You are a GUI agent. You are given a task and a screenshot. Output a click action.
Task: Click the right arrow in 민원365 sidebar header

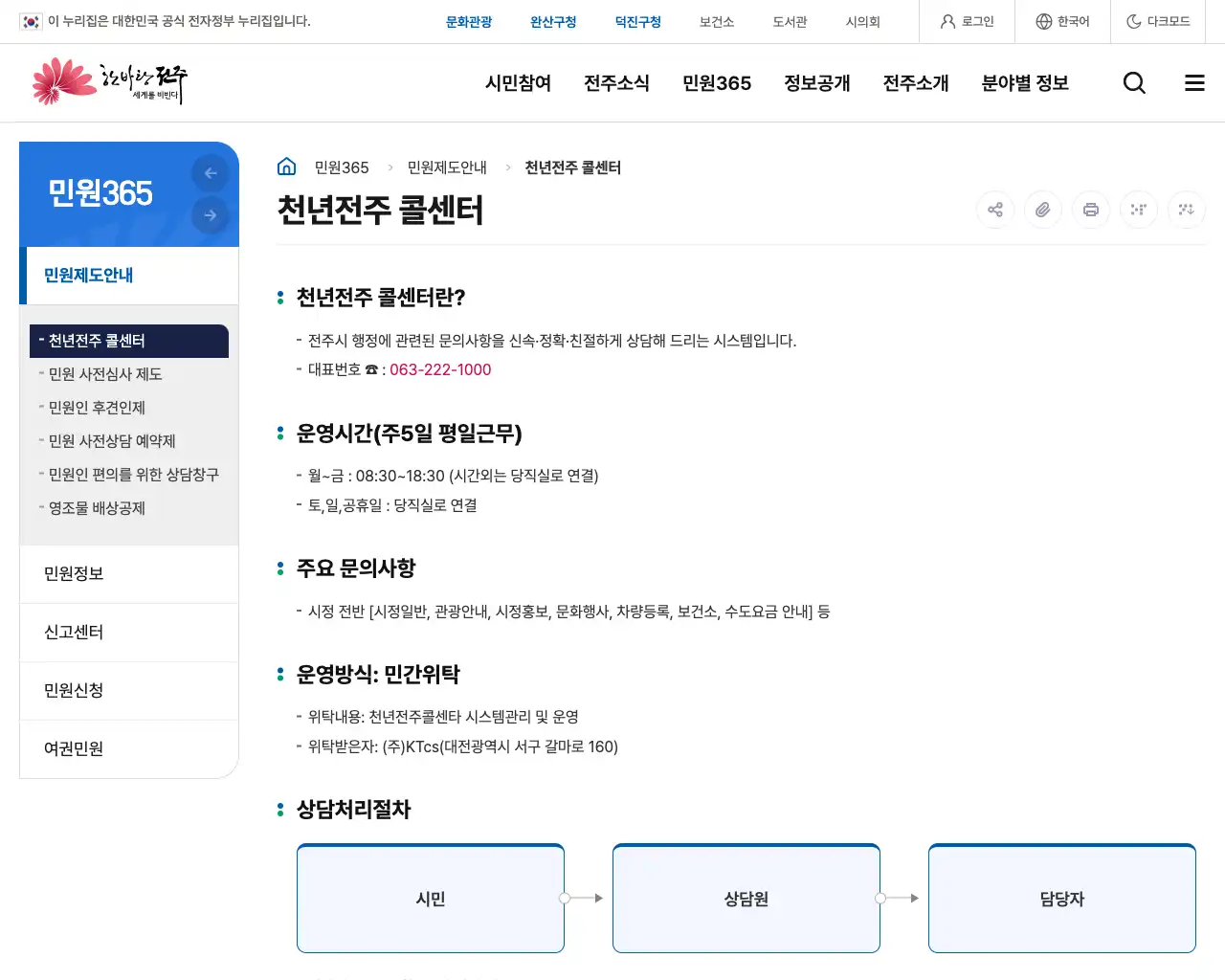211,215
